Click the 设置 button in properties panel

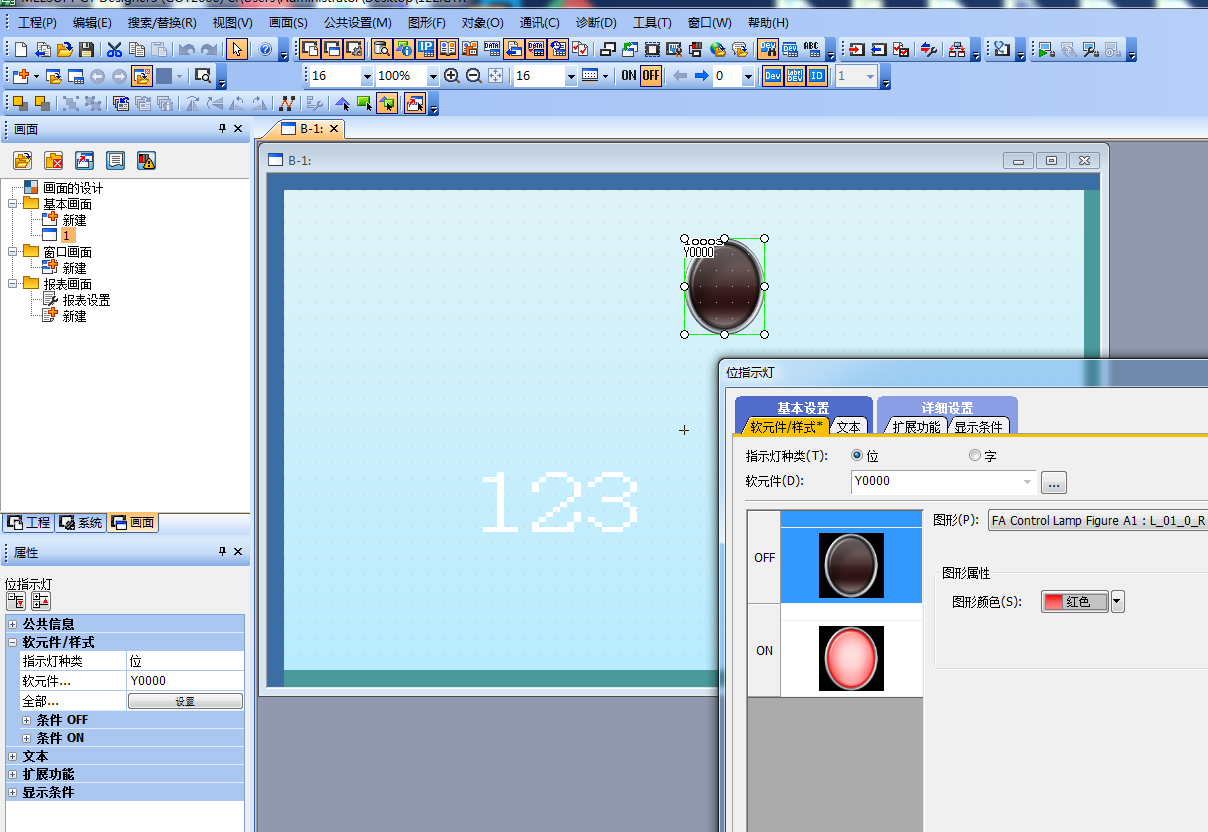[x=185, y=702]
